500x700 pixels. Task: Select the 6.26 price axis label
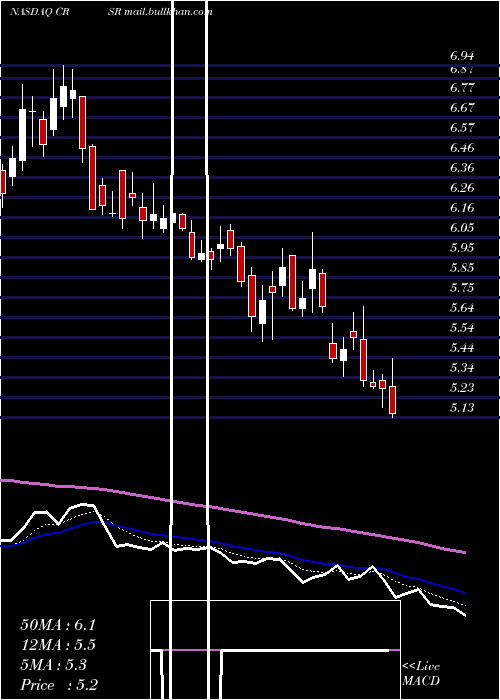(462, 188)
